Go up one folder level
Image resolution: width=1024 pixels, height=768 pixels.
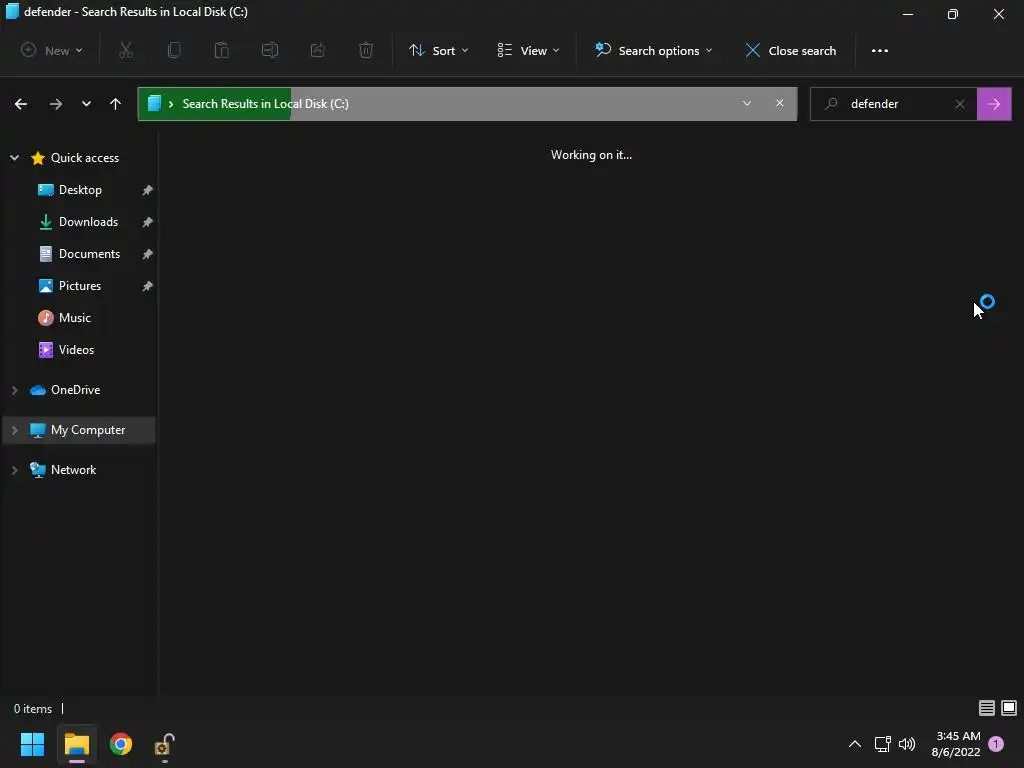[116, 104]
